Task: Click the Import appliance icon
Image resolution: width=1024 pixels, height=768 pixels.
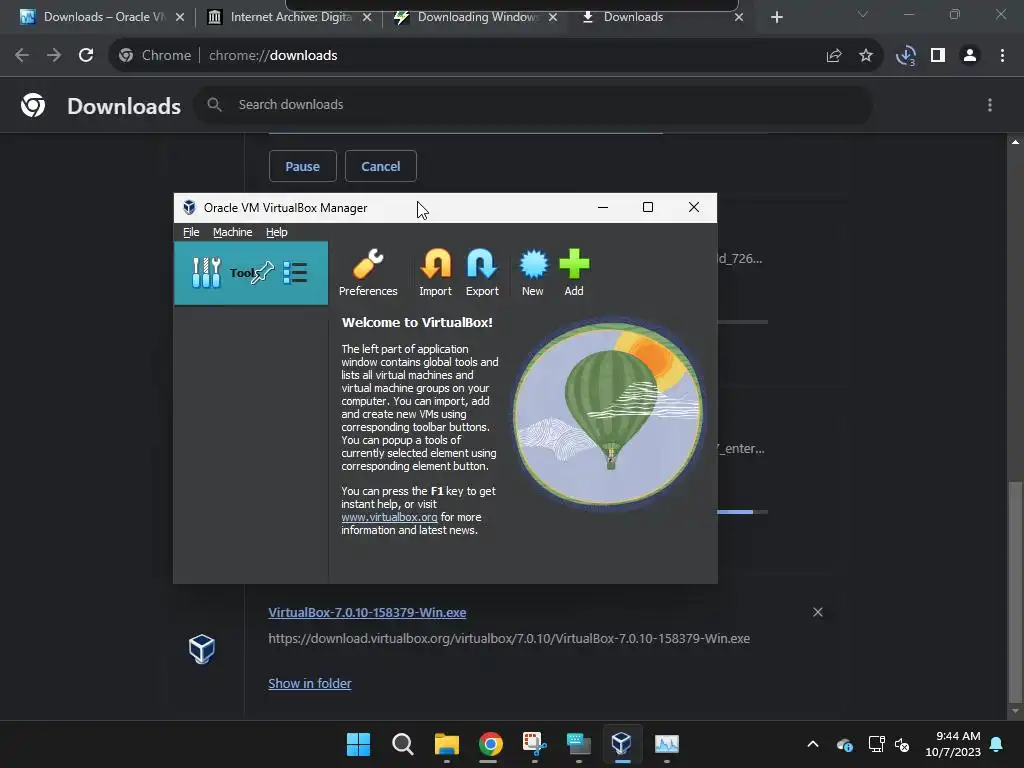Action: (435, 273)
